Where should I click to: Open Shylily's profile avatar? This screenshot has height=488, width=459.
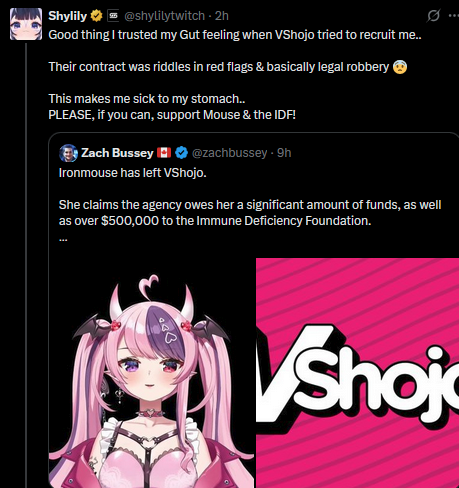(26, 24)
